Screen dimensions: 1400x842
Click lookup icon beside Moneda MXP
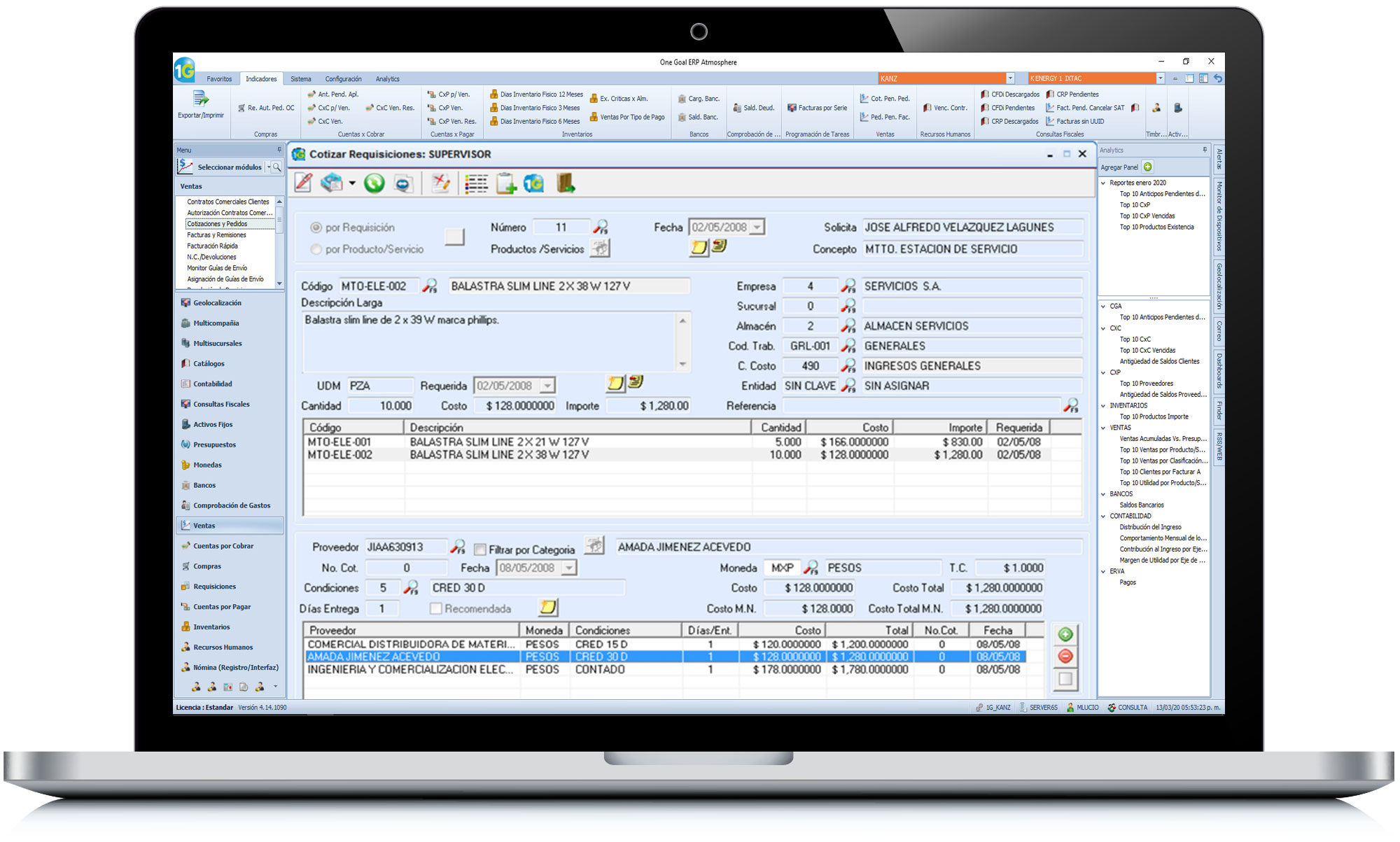coord(811,568)
